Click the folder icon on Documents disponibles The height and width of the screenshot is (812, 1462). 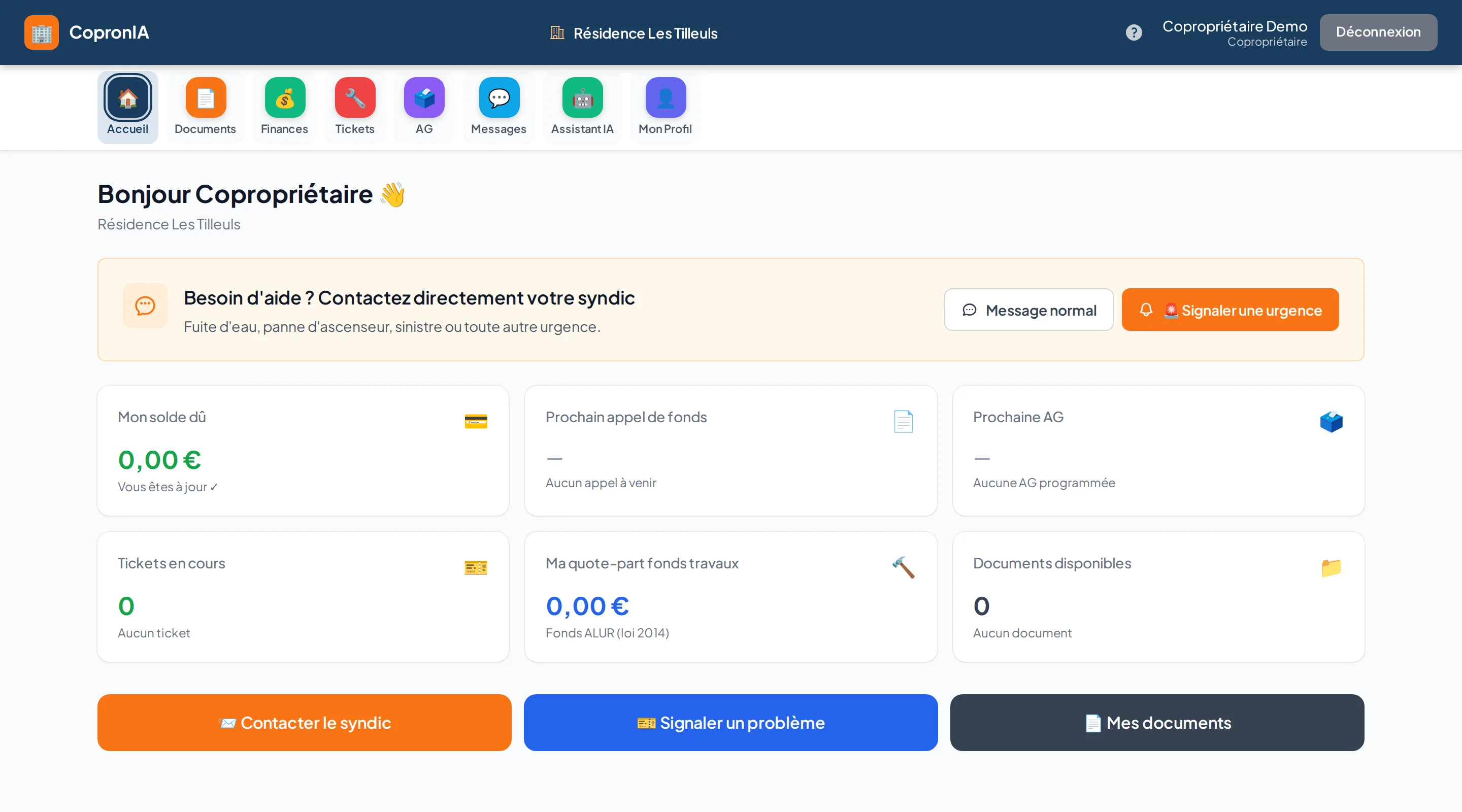[x=1331, y=567]
